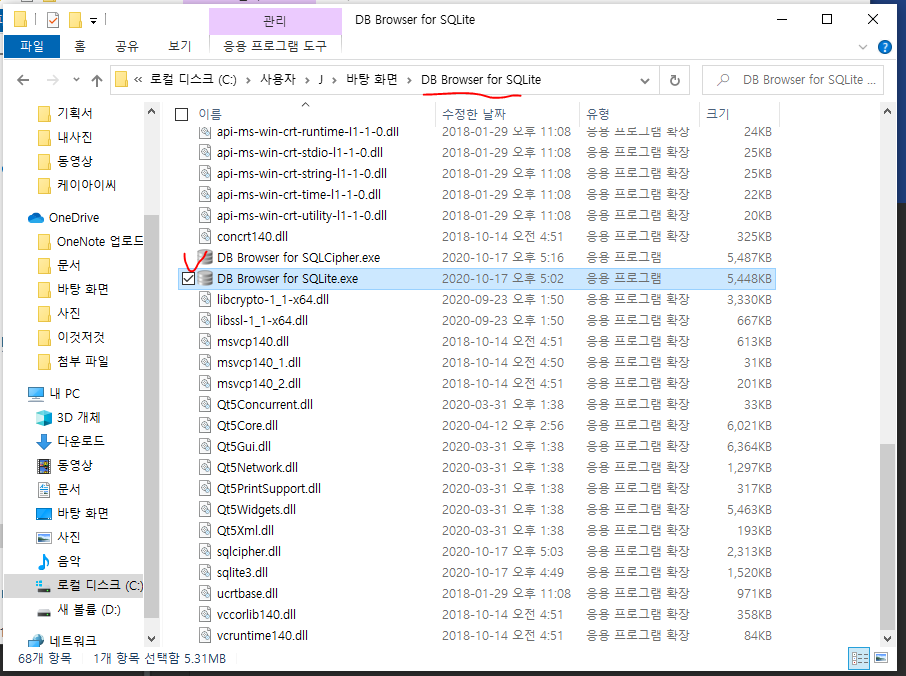The image size is (906, 676).
Task: Open the address bar history dropdown
Action: pyautogui.click(x=645, y=81)
